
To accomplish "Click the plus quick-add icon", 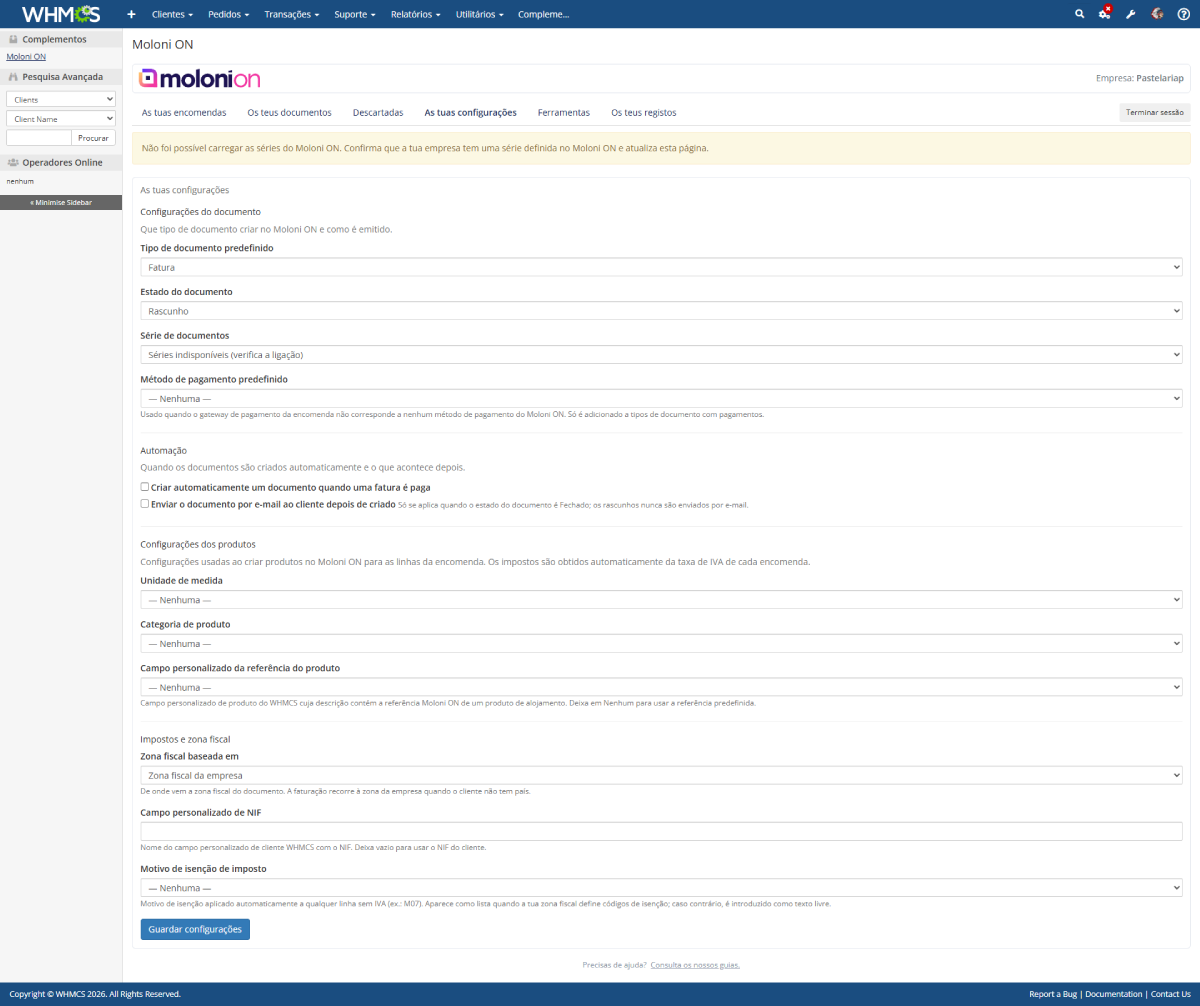I will click(x=131, y=14).
